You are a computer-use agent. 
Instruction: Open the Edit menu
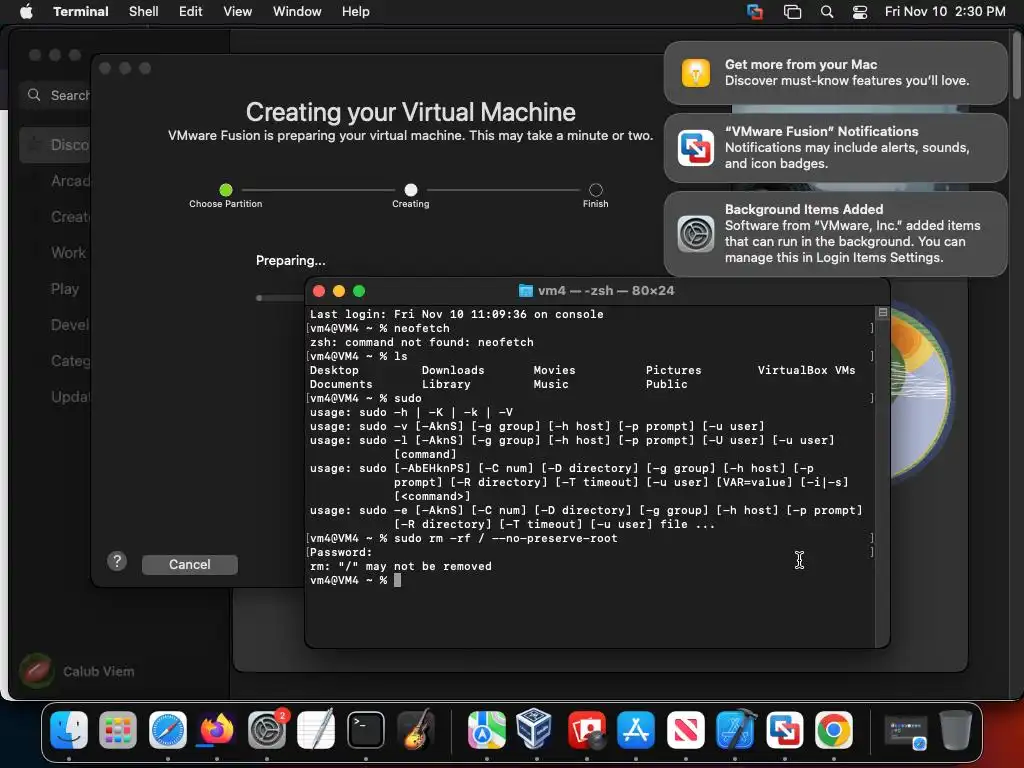point(191,11)
